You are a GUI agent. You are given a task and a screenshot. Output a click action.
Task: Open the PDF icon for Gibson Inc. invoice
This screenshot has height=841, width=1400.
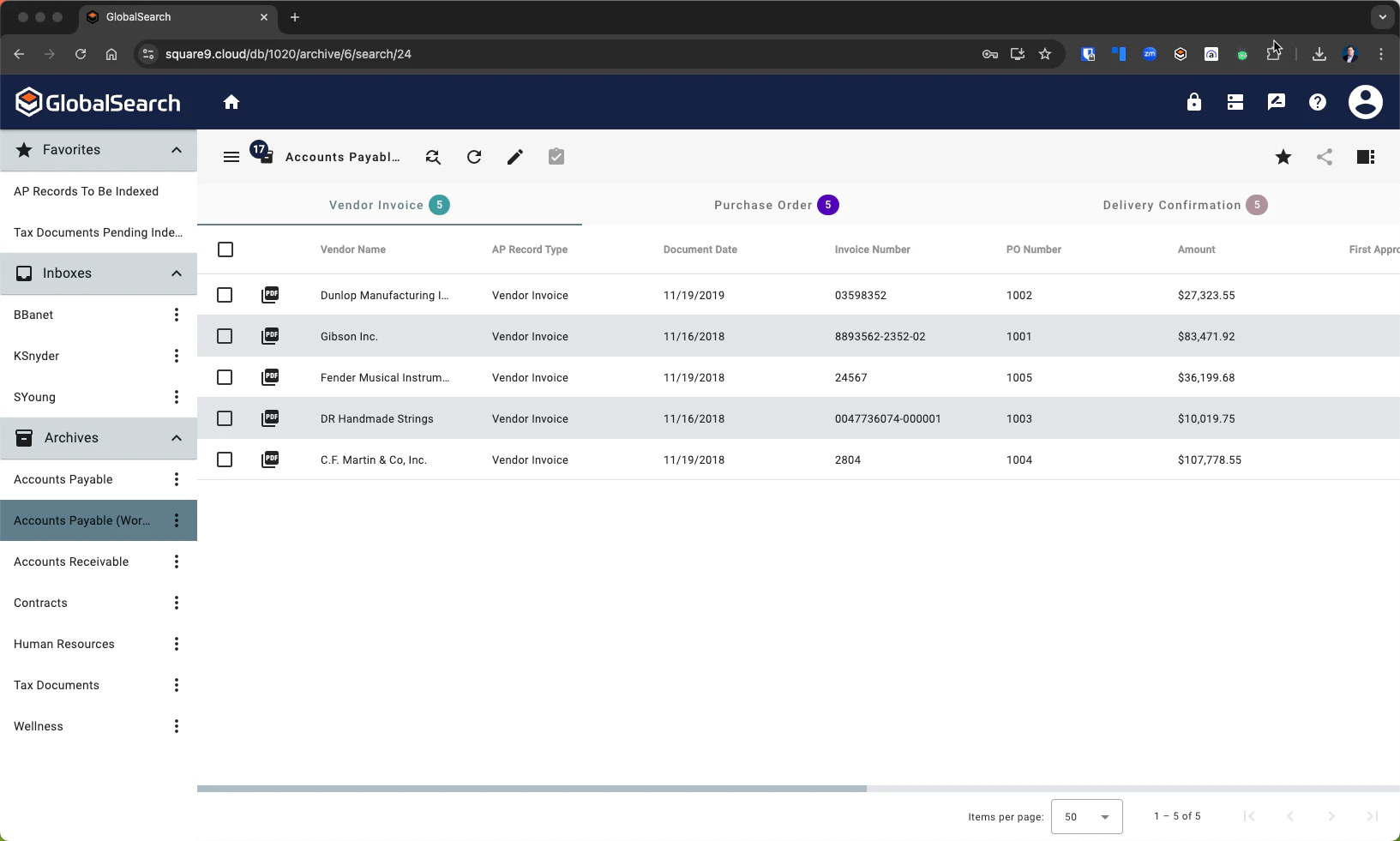pyautogui.click(x=269, y=336)
